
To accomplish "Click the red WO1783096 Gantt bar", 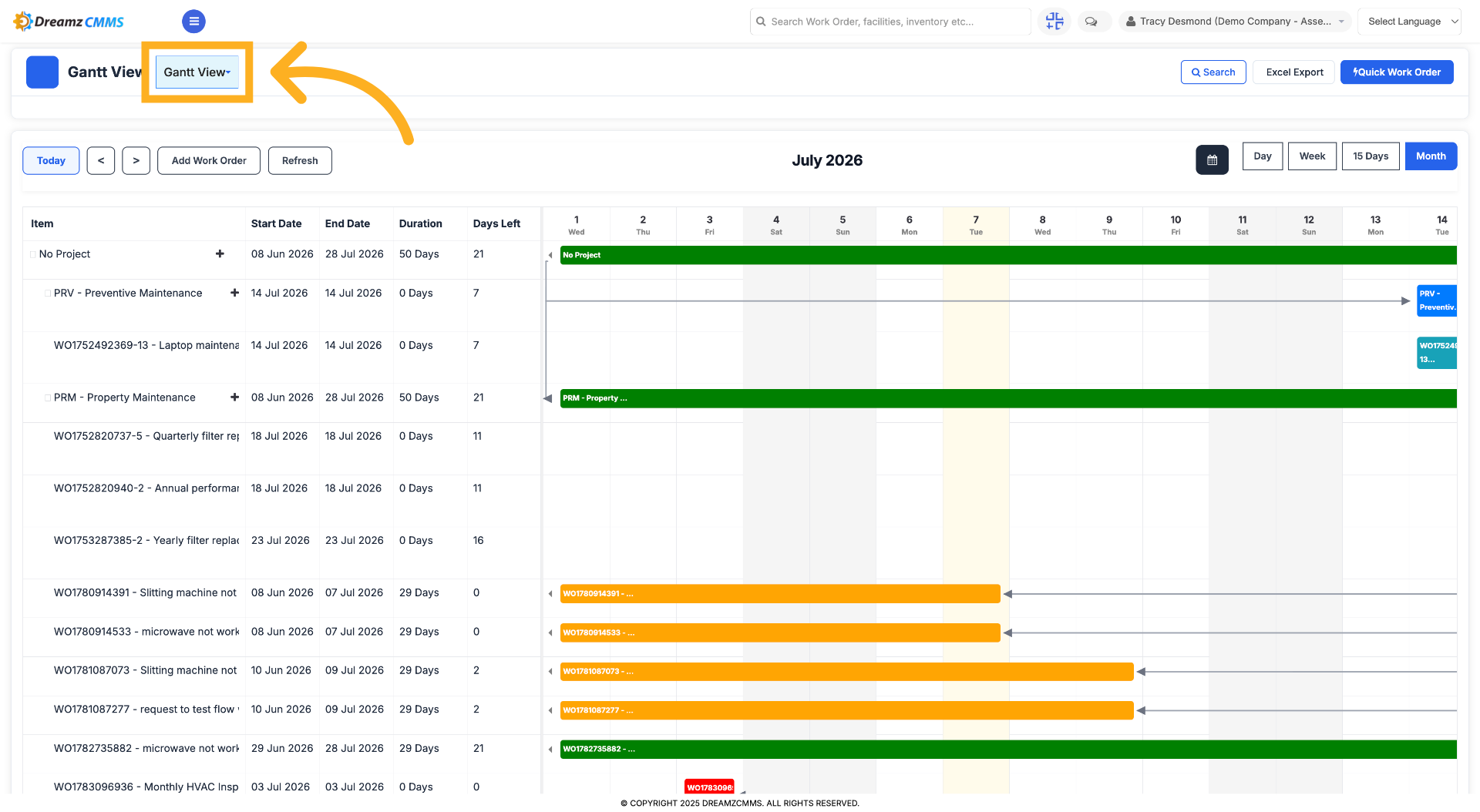I will (x=709, y=787).
